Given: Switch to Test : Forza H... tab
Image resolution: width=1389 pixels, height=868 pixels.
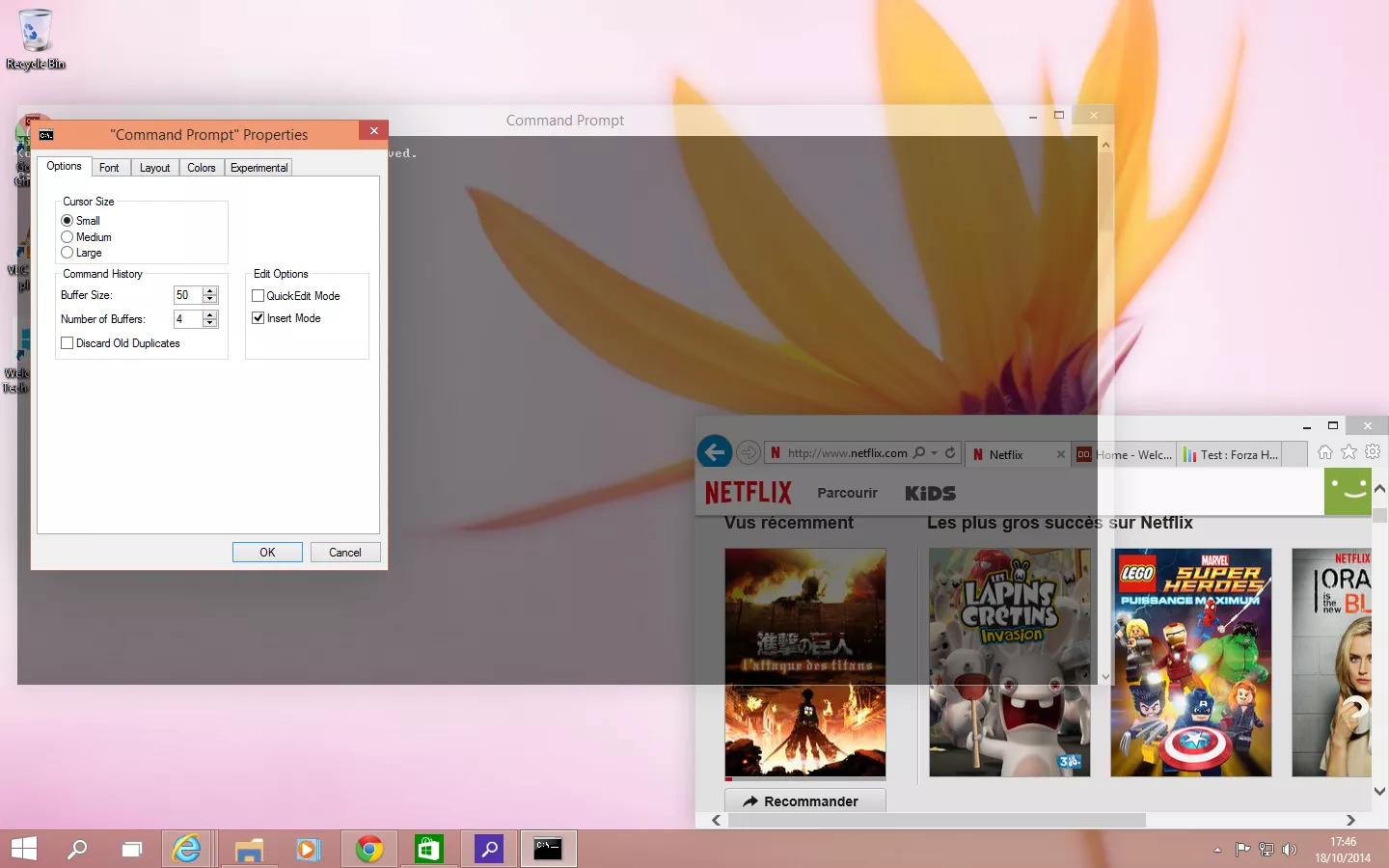Looking at the screenshot, I should pos(1230,454).
